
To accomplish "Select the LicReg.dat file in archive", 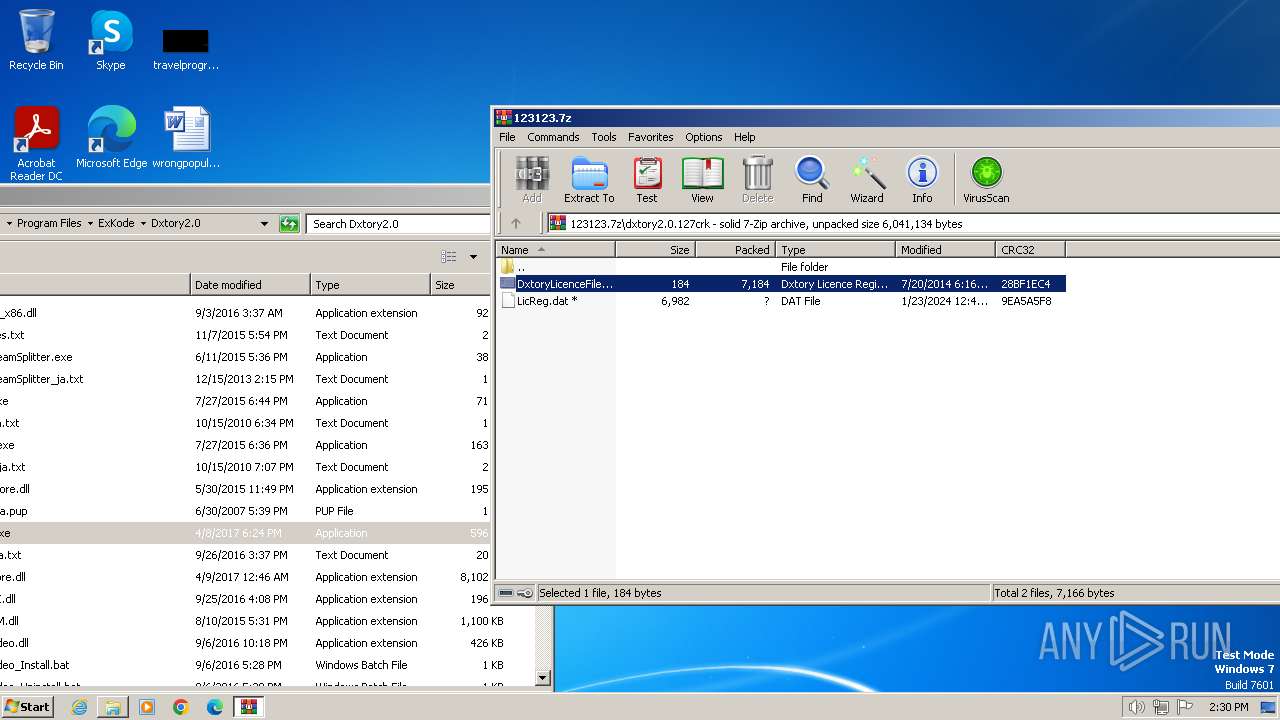I will [x=782, y=301].
